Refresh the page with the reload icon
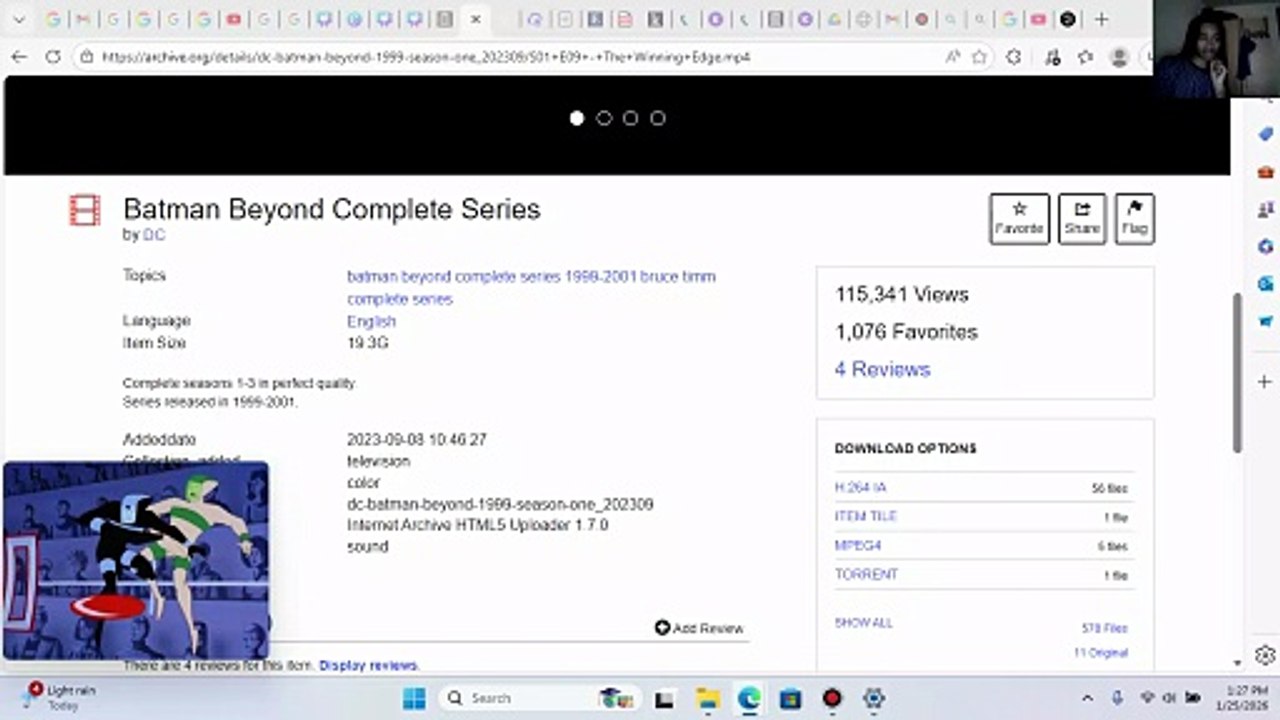1280x720 pixels. tap(53, 57)
